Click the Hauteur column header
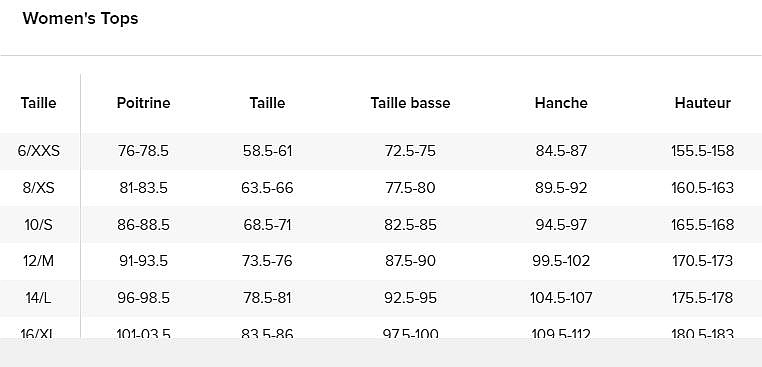 coord(703,103)
